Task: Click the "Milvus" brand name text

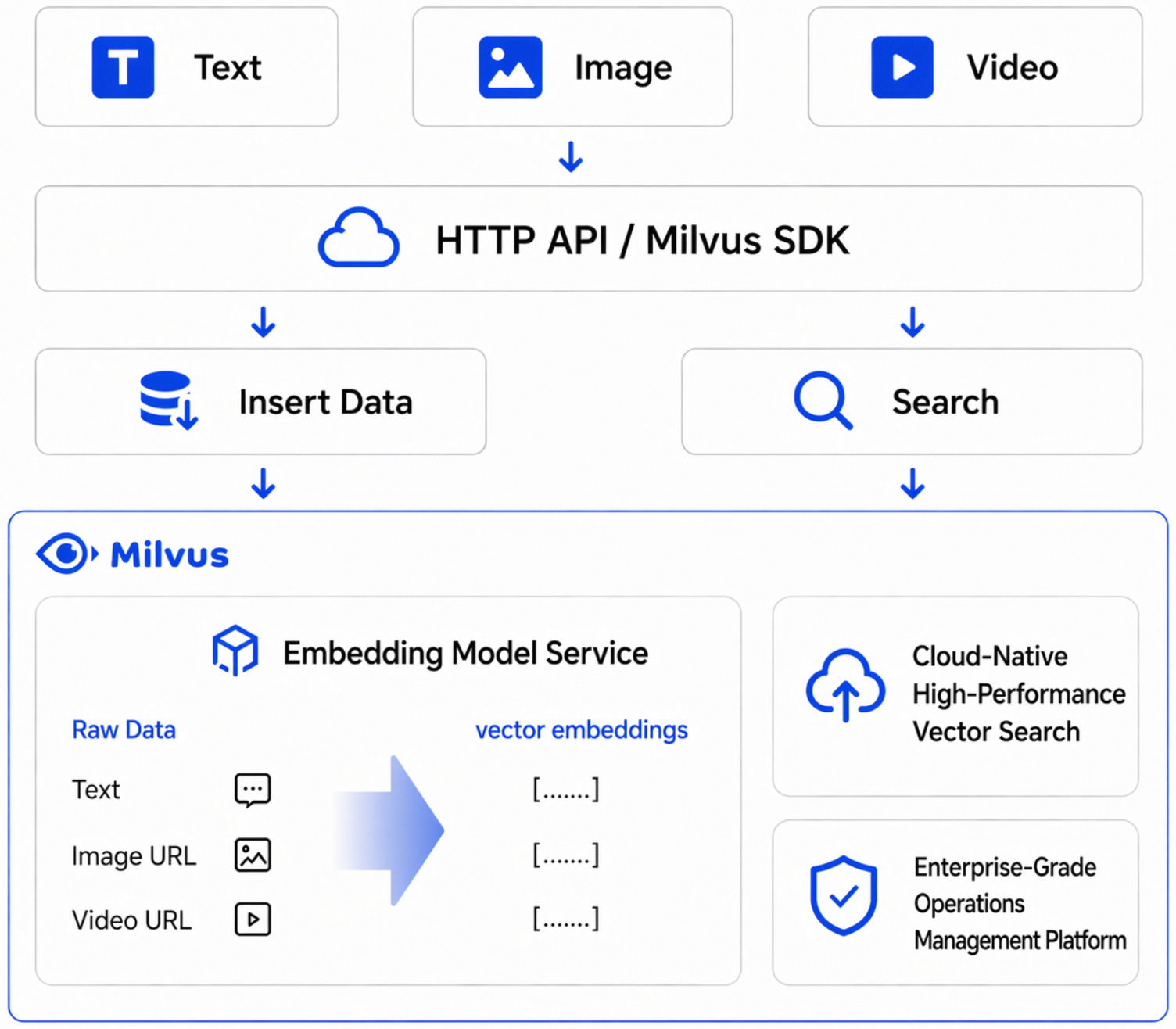Action: [x=170, y=555]
